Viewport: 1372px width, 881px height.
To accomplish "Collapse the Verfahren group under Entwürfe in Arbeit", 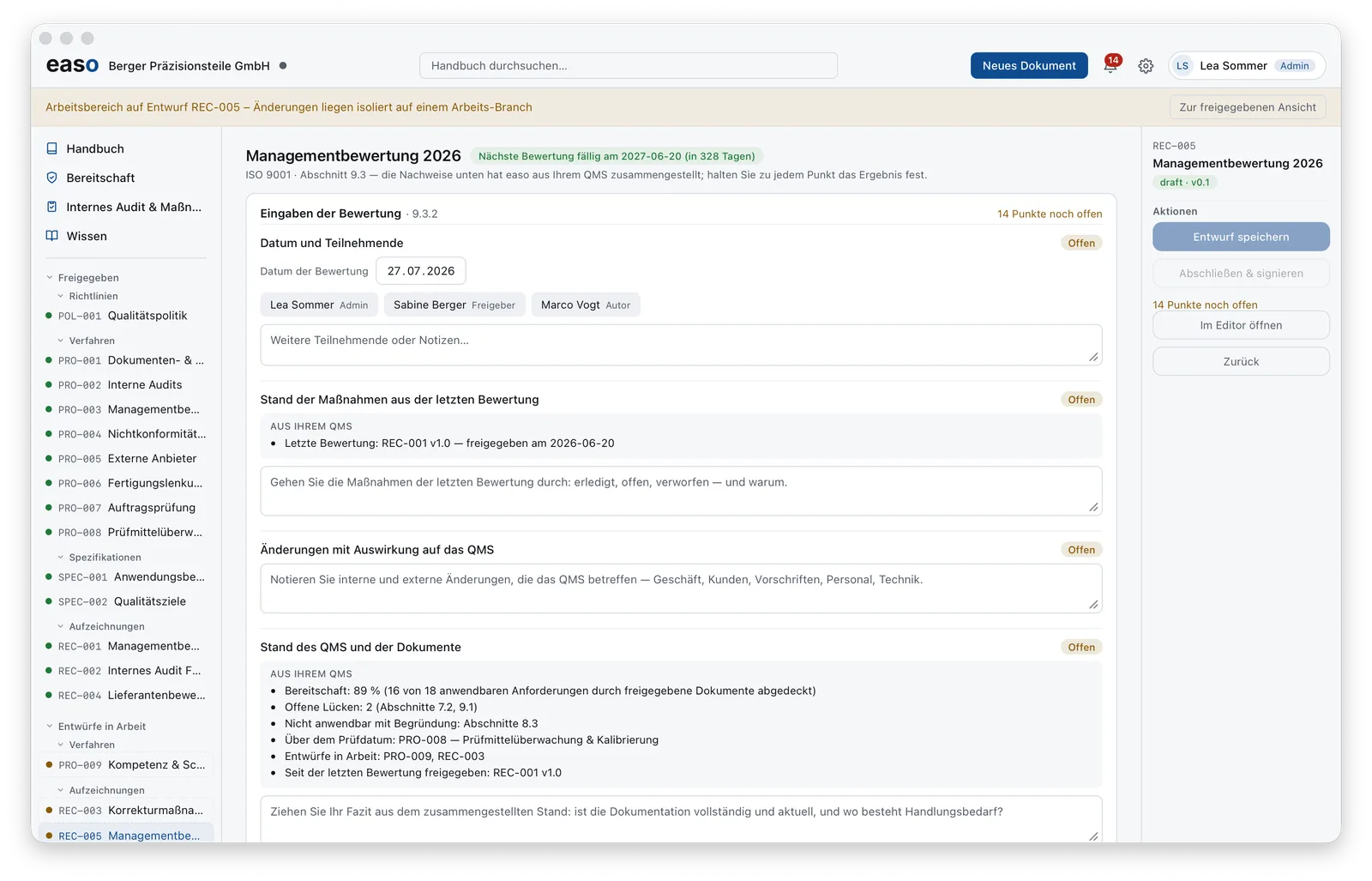I will tap(61, 745).
